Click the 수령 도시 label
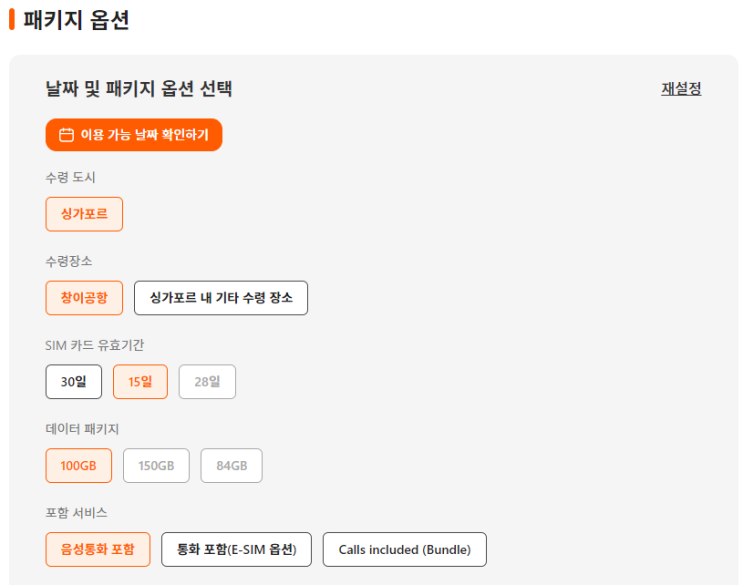743x585 pixels. (70, 177)
